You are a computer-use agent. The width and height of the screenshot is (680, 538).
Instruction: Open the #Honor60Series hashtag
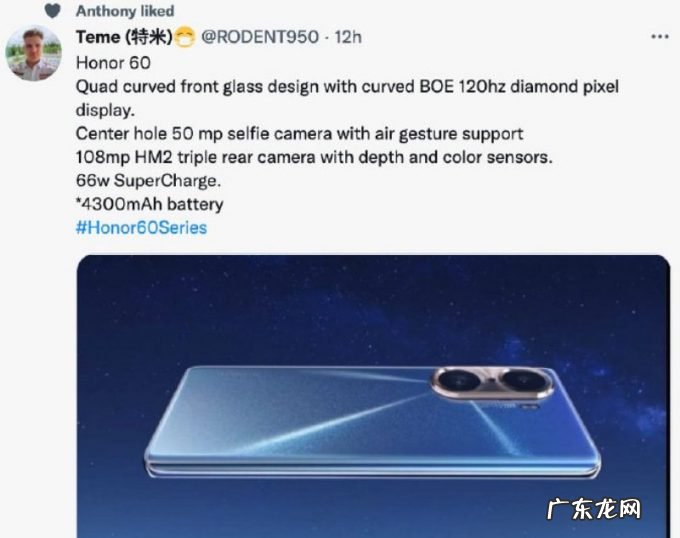pyautogui.click(x=141, y=228)
